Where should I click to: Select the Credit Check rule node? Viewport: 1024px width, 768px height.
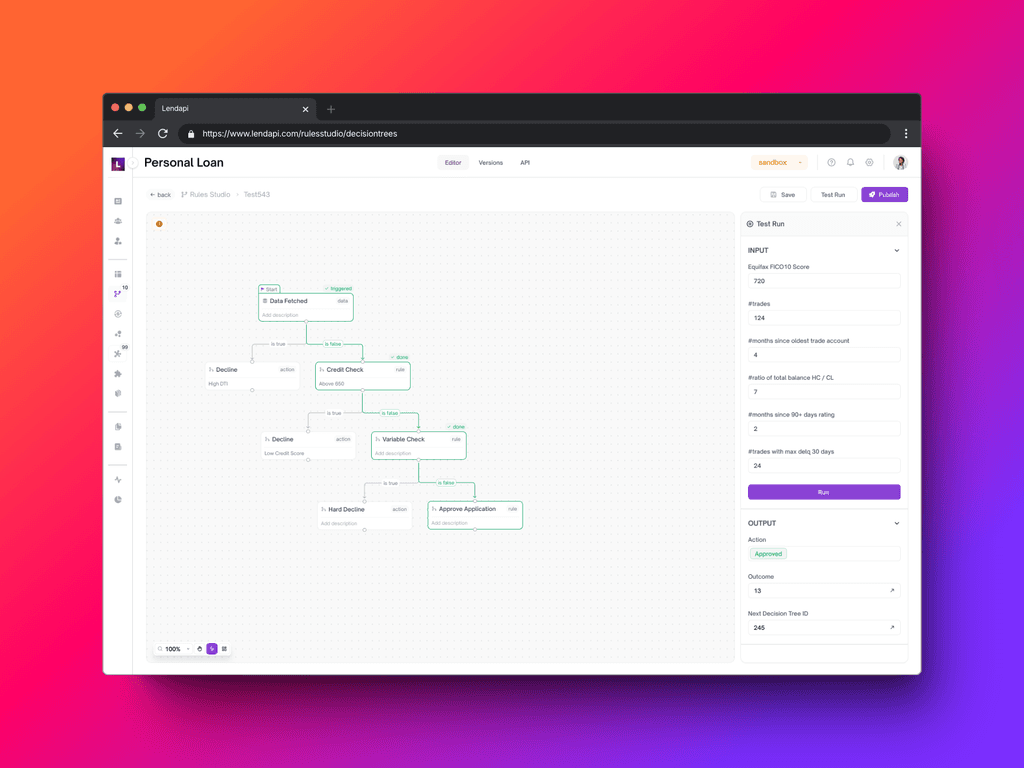362,376
